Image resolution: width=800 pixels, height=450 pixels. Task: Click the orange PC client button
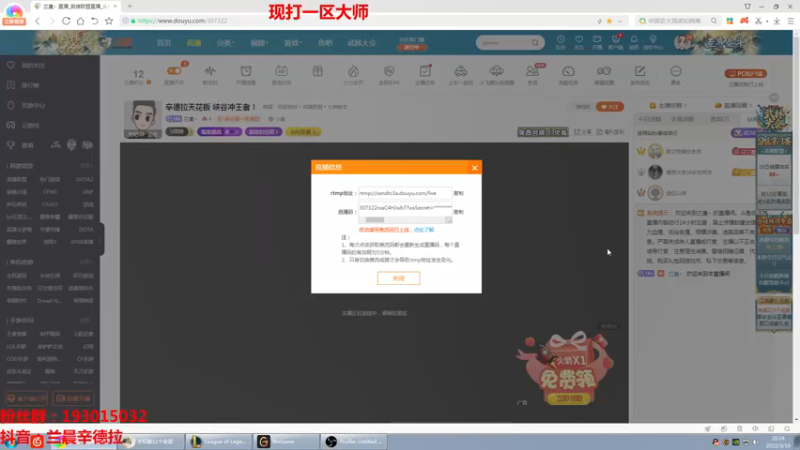pyautogui.click(x=745, y=73)
